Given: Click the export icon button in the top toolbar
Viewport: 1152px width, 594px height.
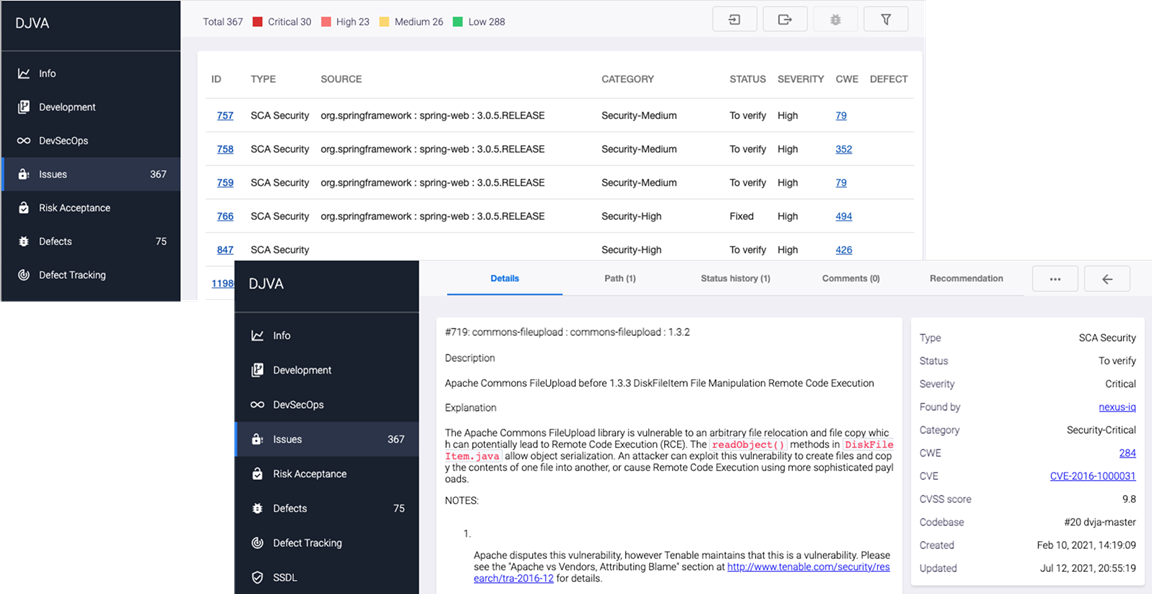Looking at the screenshot, I should click(785, 20).
